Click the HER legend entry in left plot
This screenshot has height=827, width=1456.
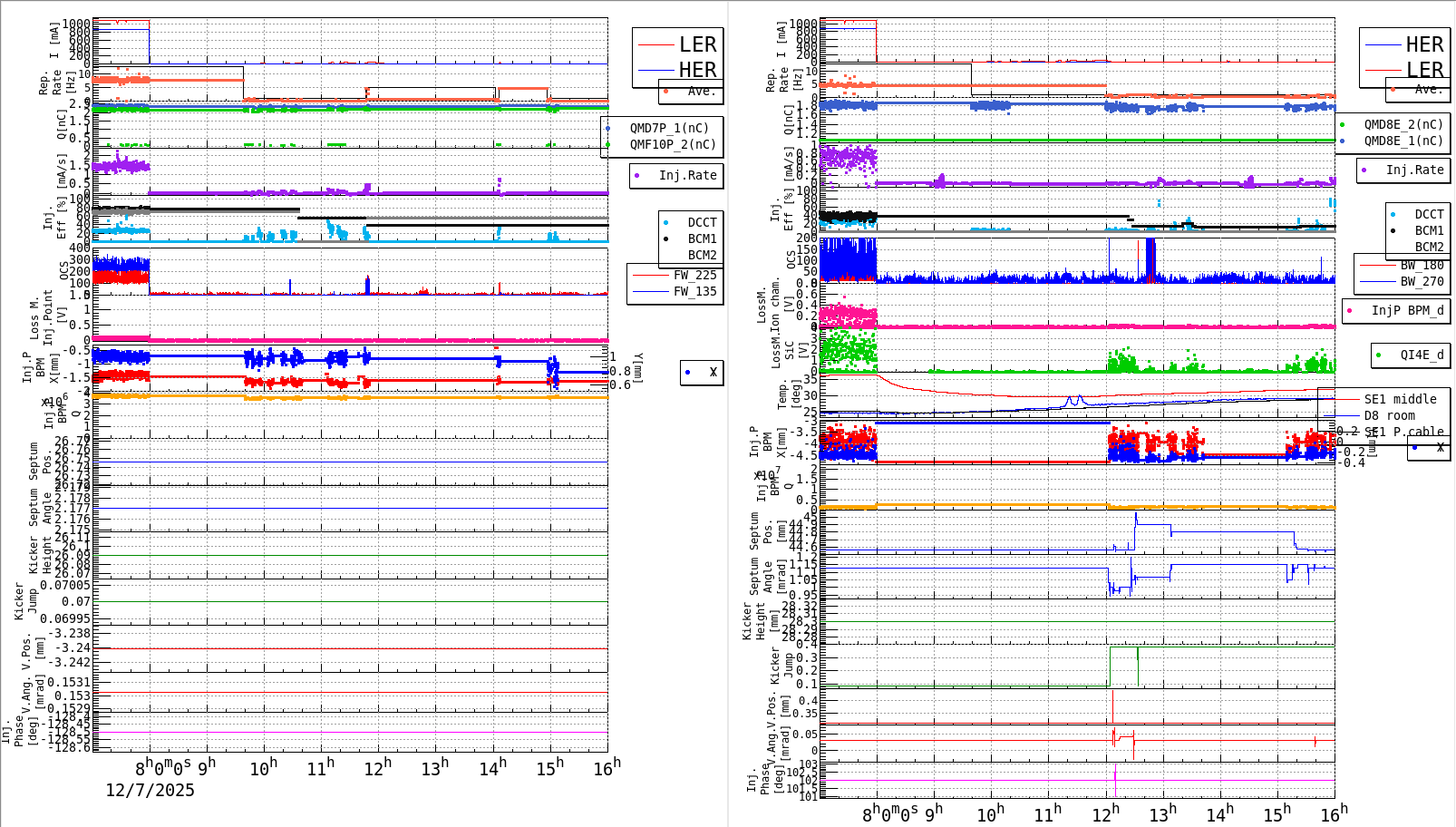698,70
